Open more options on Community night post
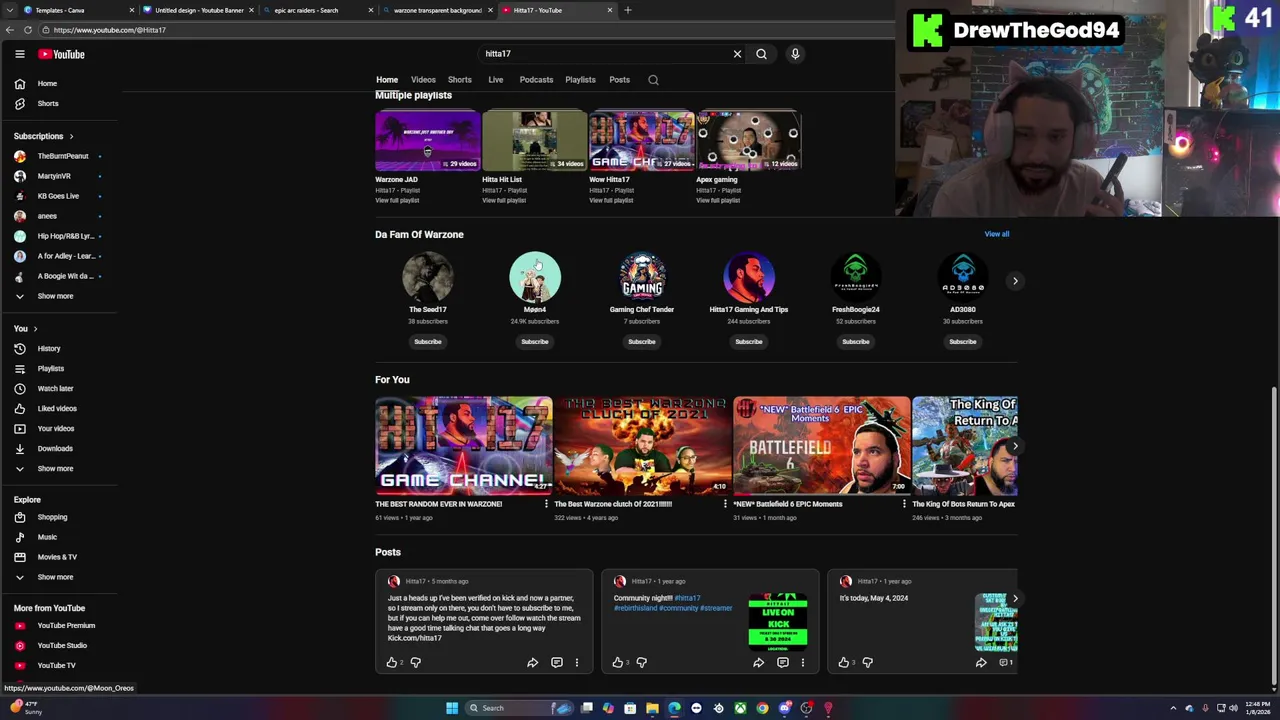1280x720 pixels. 802,662
